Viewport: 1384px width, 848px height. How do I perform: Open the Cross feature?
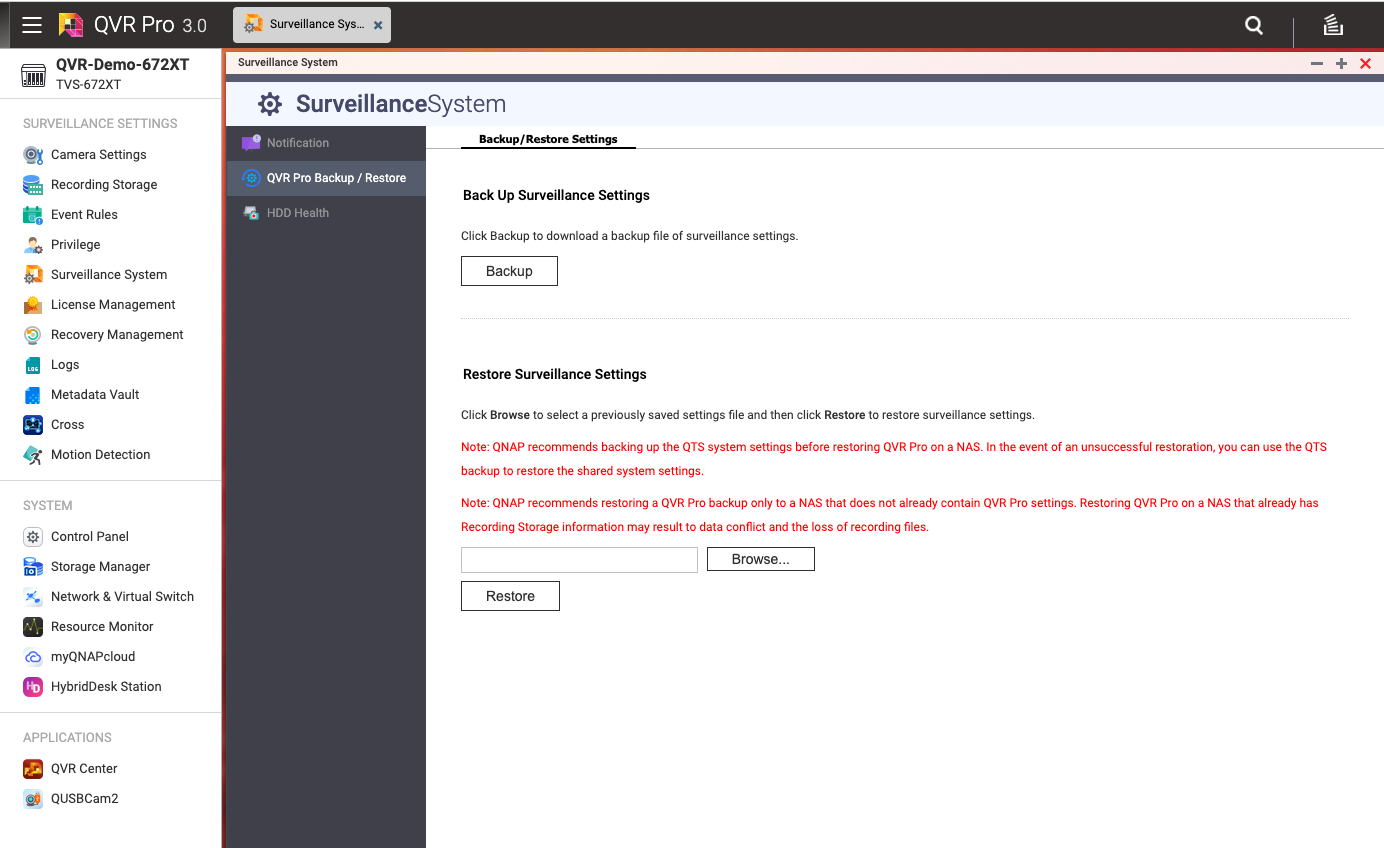tap(66, 424)
